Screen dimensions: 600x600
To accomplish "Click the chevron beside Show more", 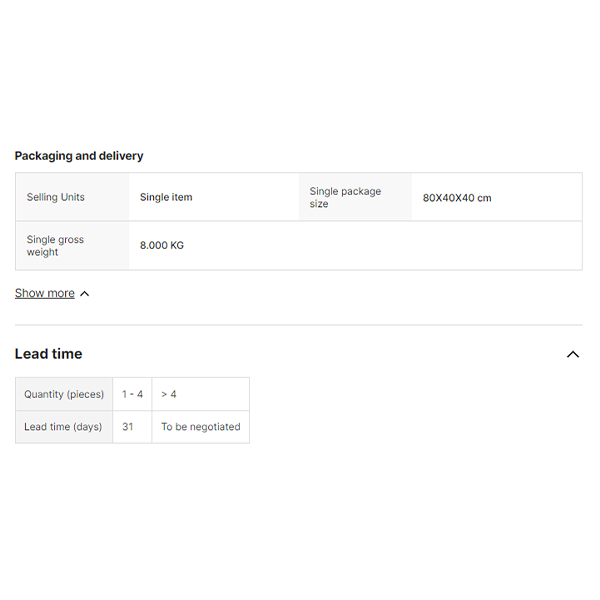I will coord(84,294).
